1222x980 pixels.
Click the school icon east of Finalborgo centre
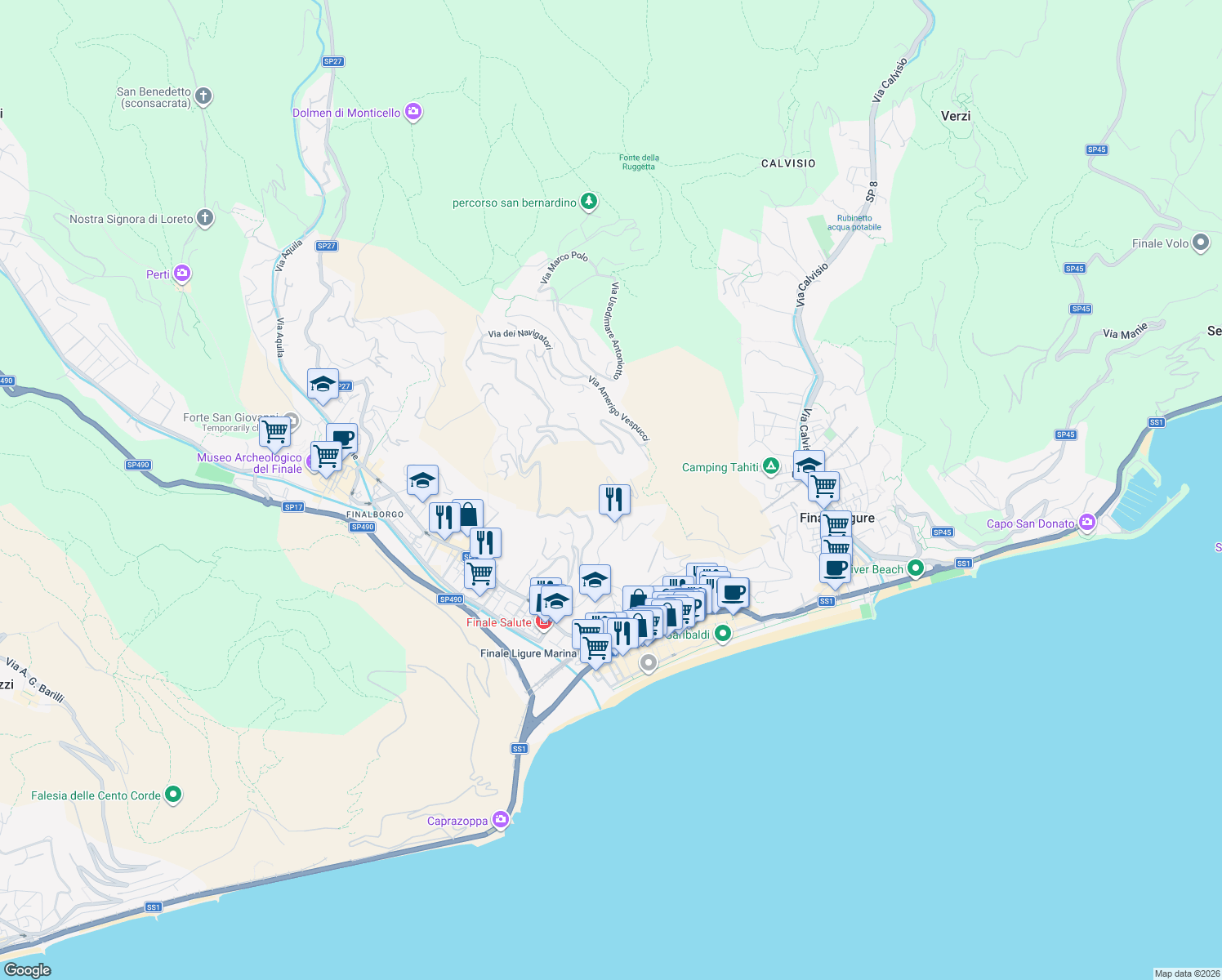point(422,481)
